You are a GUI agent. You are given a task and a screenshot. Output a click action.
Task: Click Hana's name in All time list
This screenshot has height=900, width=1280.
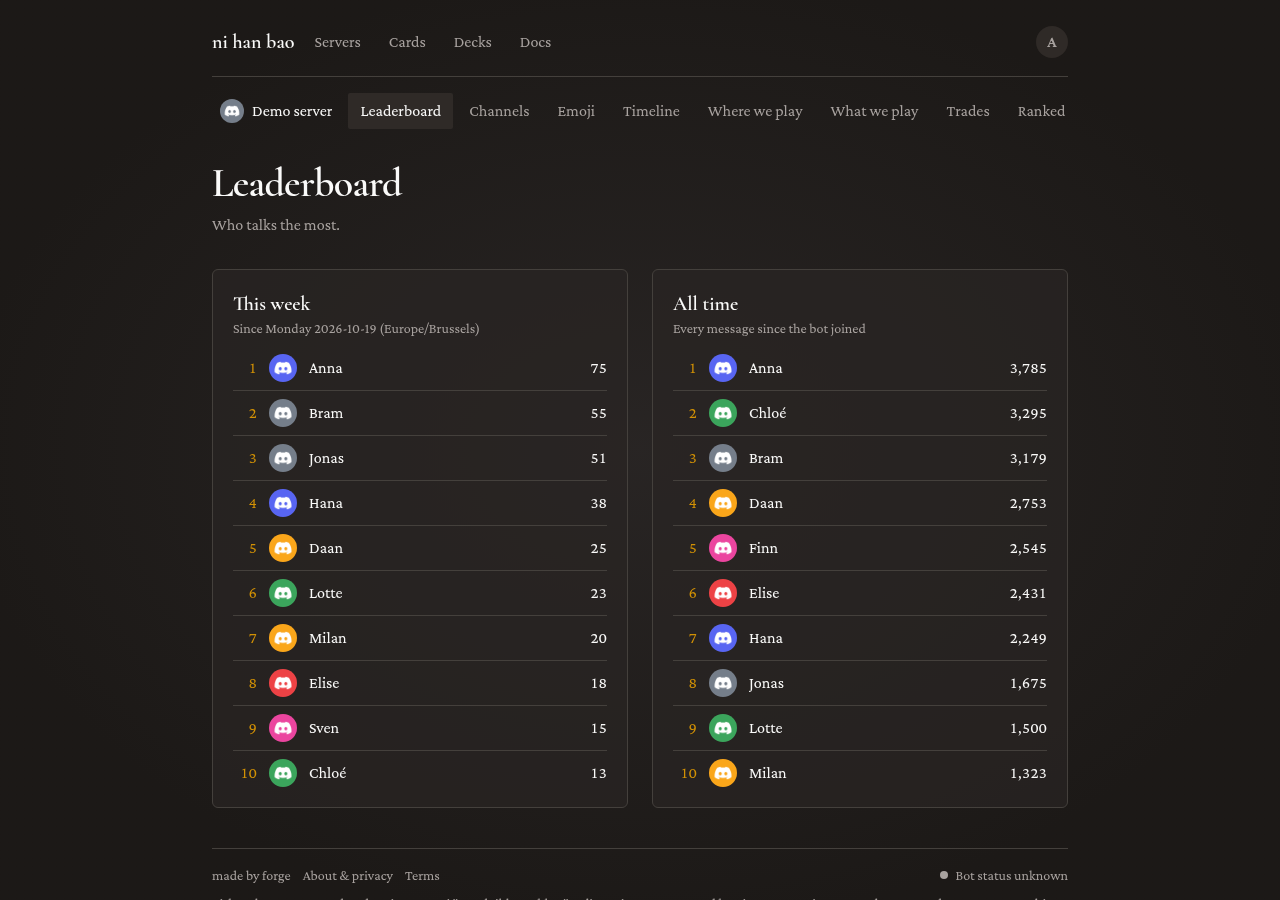tap(766, 638)
